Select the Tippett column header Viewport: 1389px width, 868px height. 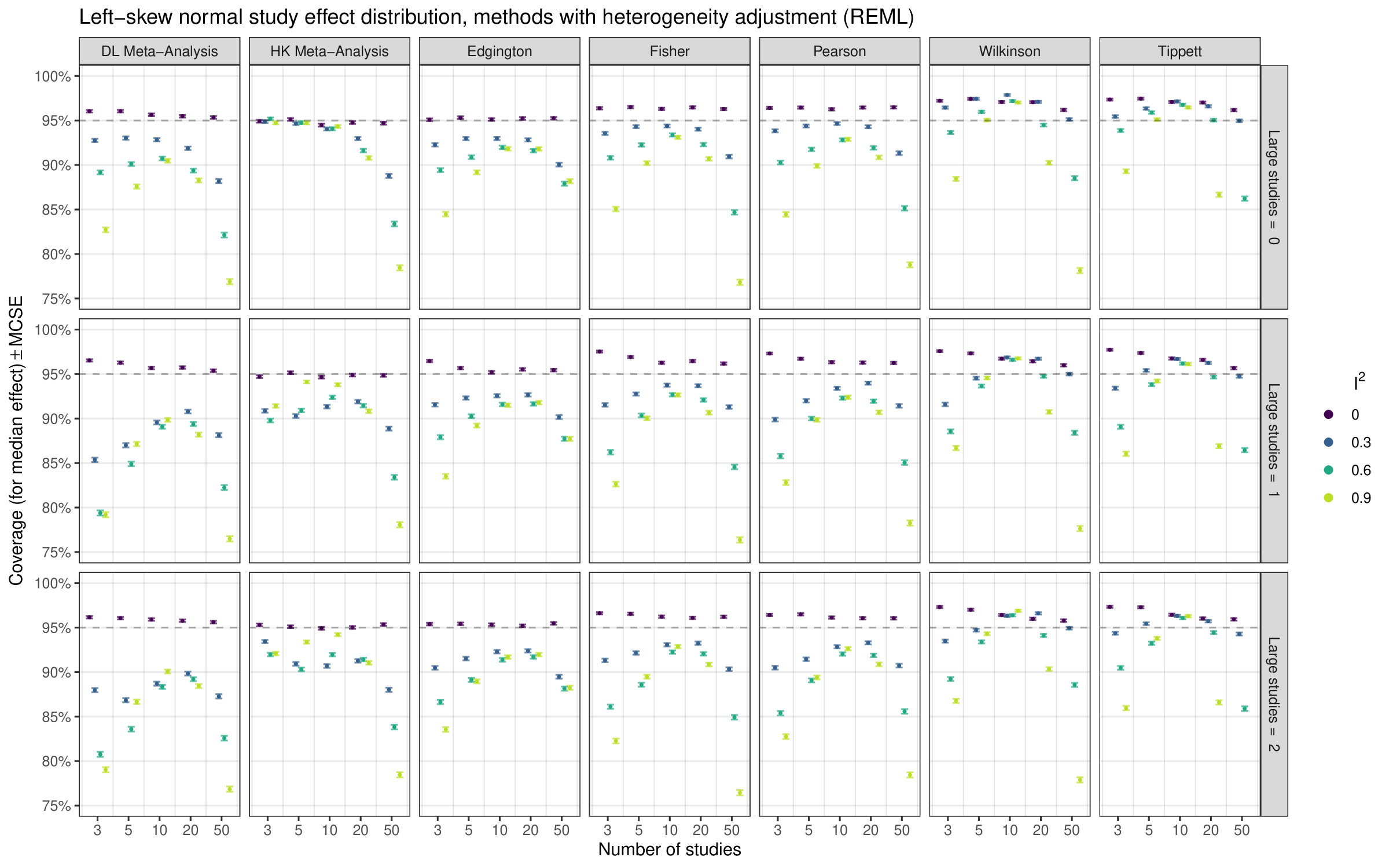1179,52
